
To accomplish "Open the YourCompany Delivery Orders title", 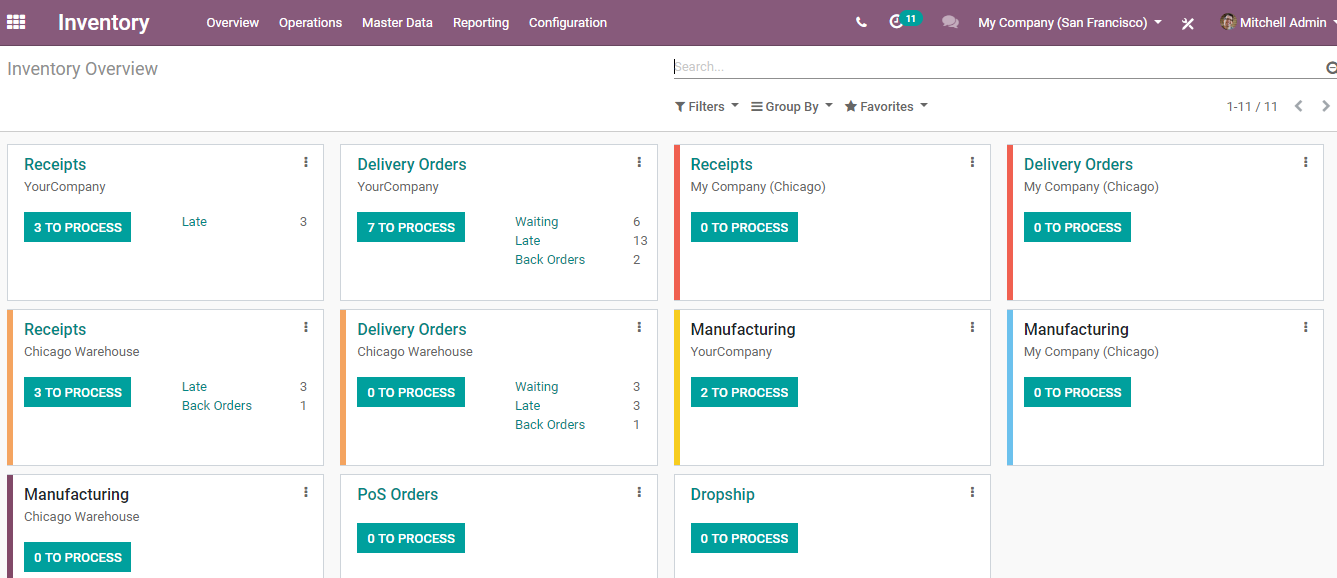I will point(412,164).
